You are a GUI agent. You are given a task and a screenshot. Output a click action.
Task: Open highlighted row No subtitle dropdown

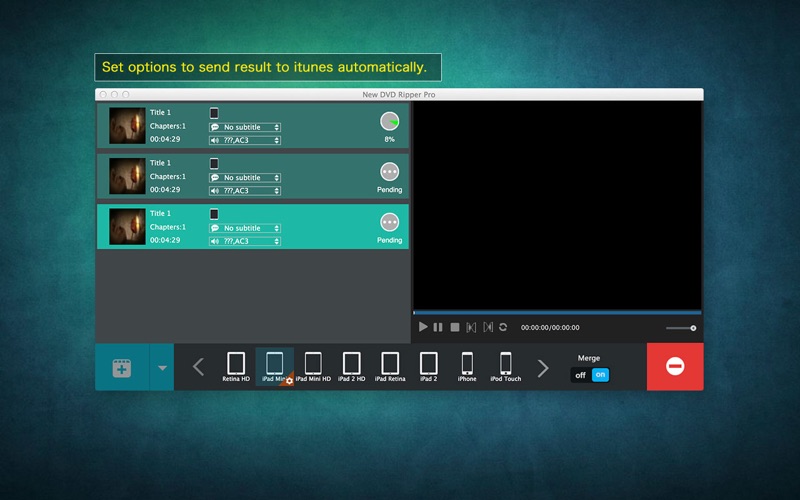245,228
